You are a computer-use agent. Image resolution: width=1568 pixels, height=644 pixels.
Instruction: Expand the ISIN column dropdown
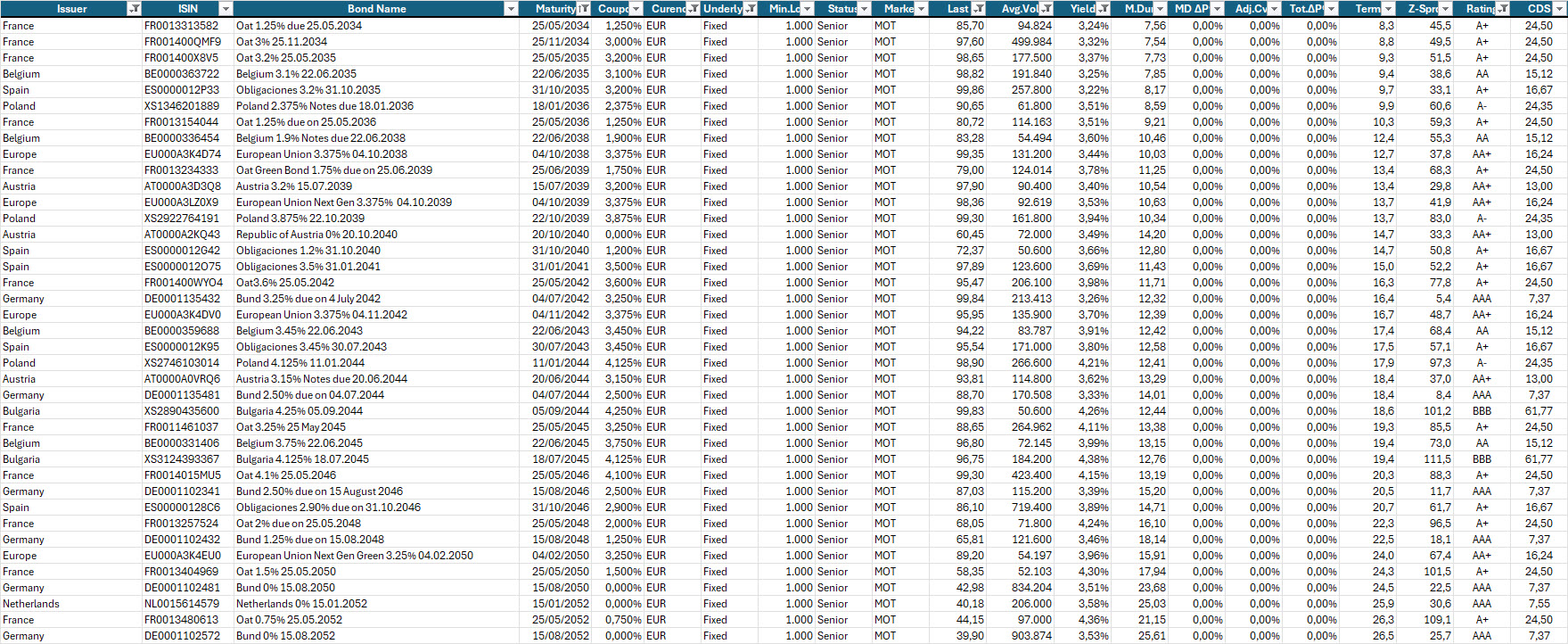(x=226, y=9)
